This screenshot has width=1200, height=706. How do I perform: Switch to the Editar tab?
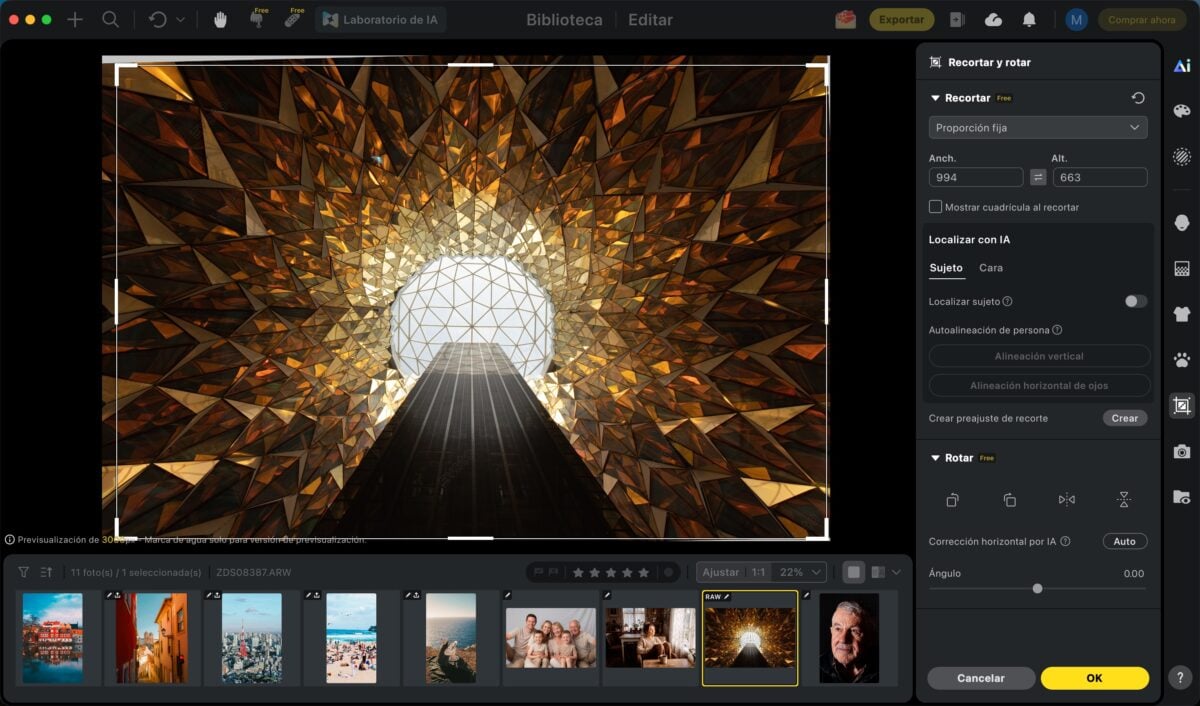pos(650,19)
